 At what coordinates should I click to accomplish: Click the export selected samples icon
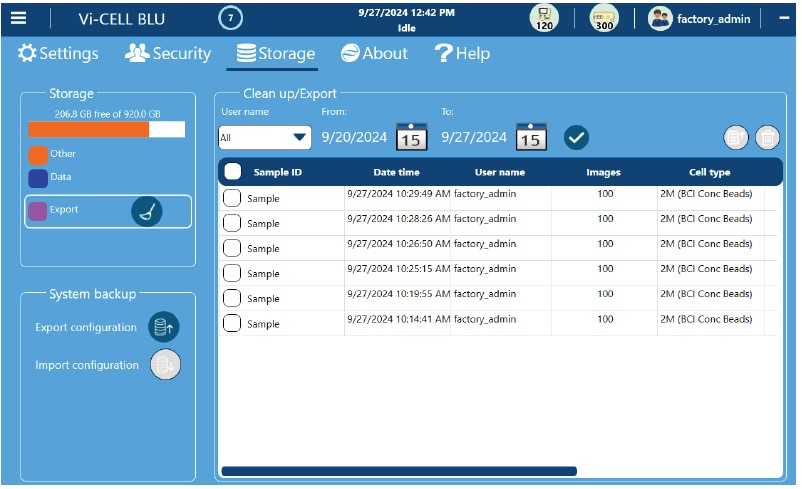pyautogui.click(x=736, y=138)
